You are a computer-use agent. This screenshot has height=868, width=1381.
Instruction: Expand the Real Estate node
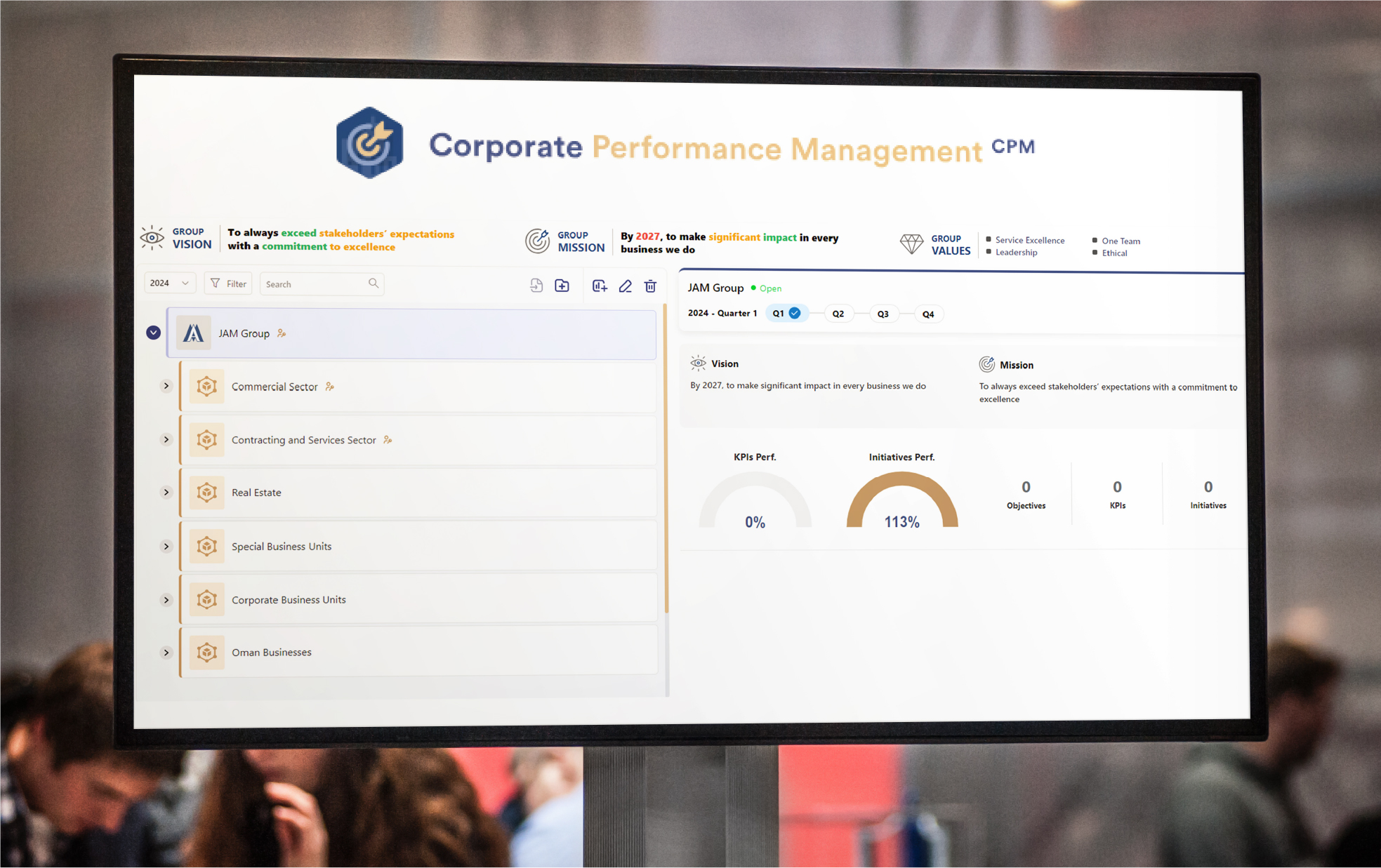[x=166, y=492]
